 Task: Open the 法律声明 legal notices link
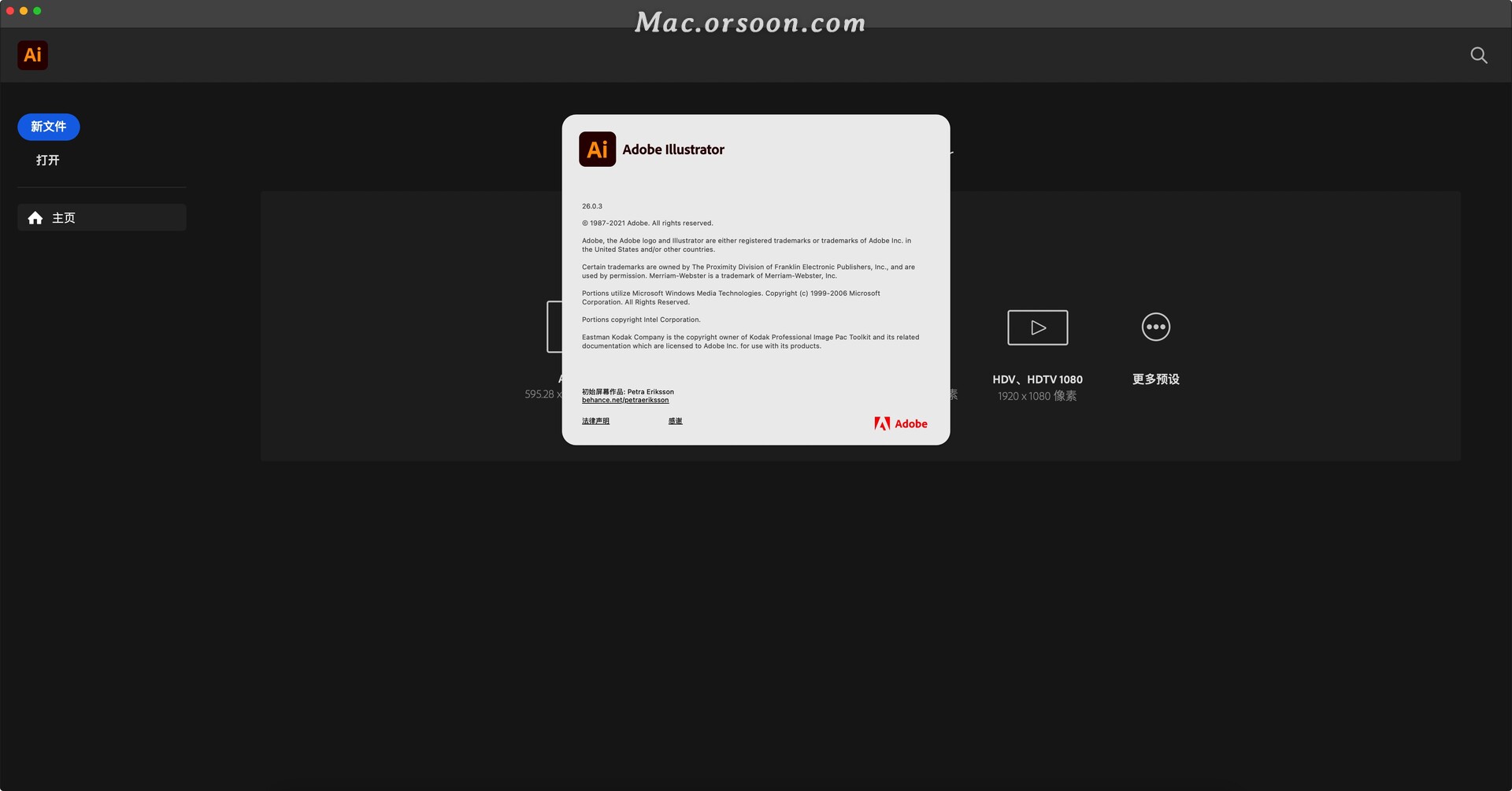pyautogui.click(x=595, y=421)
